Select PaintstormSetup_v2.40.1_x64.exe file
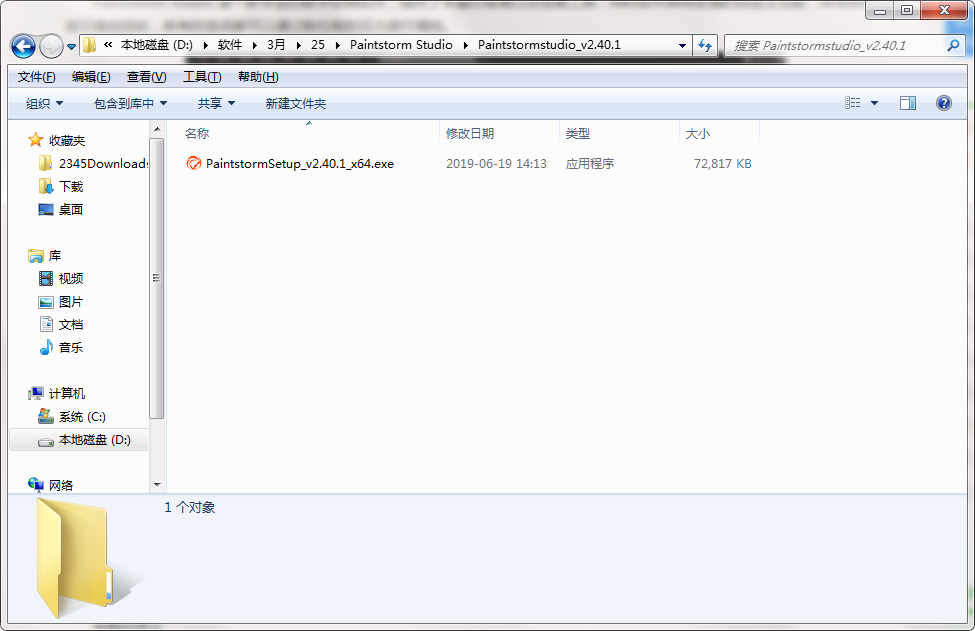Screen dimensions: 975x631 click(x=300, y=164)
